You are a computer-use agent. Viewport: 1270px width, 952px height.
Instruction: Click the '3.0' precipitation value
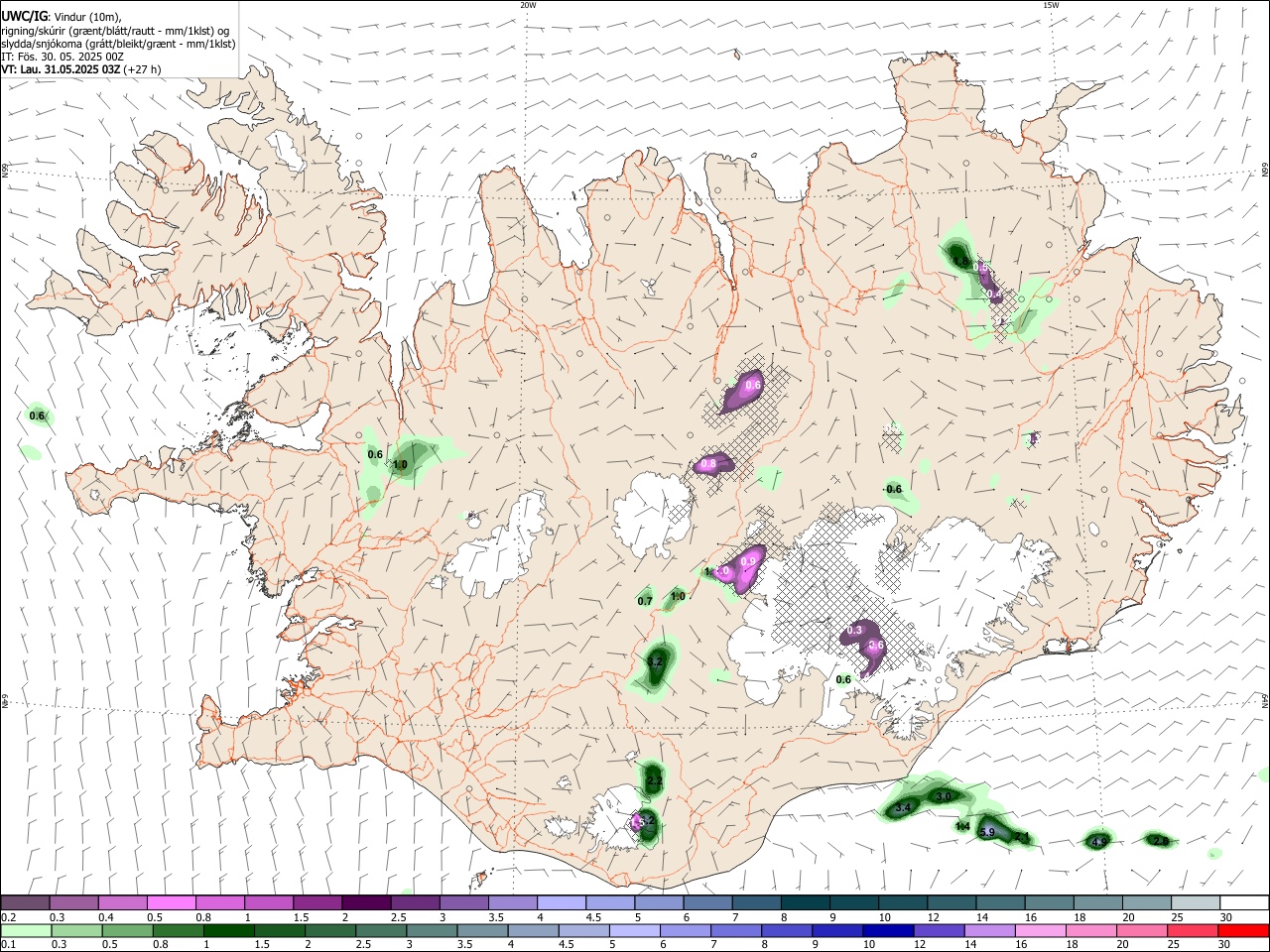click(x=944, y=796)
